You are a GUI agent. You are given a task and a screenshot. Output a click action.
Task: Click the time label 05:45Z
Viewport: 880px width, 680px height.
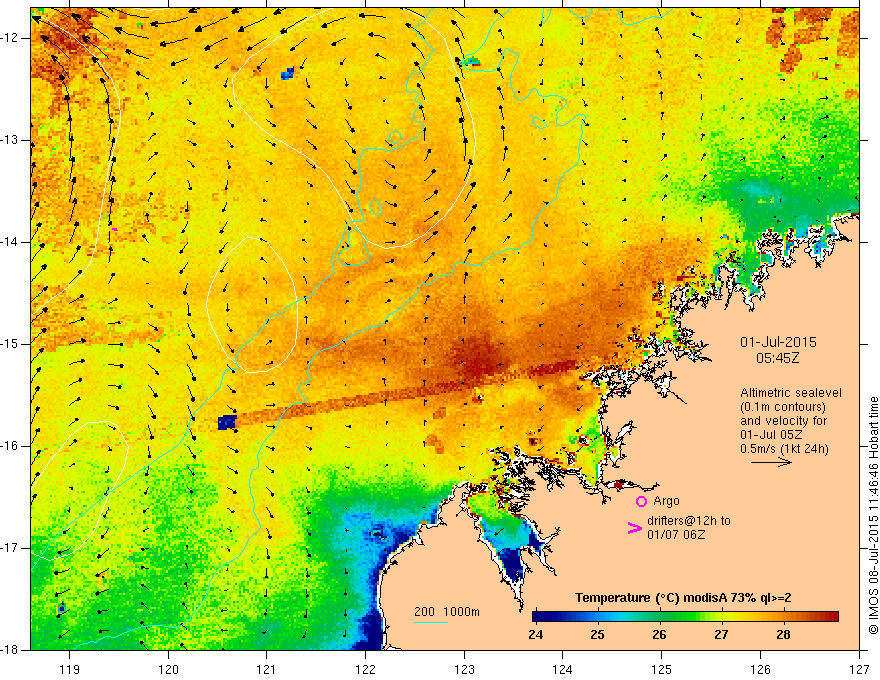pos(777,358)
